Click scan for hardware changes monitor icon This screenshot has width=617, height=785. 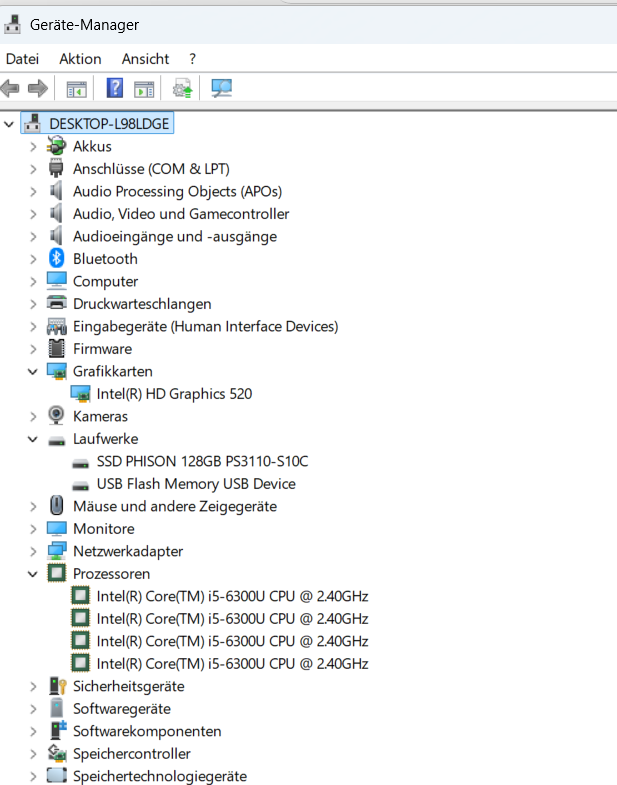(x=221, y=89)
